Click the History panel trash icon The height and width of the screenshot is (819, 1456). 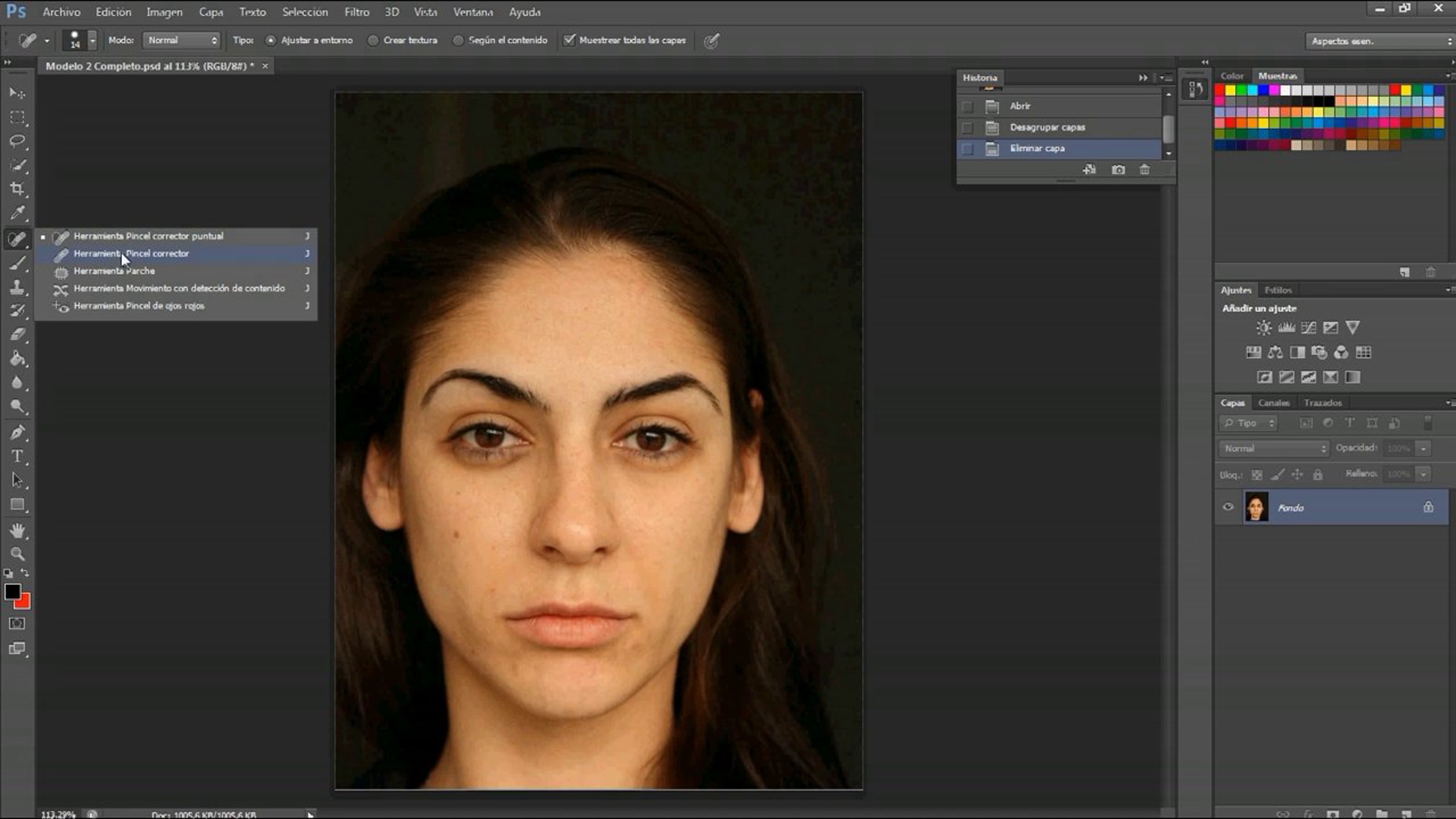point(1144,170)
